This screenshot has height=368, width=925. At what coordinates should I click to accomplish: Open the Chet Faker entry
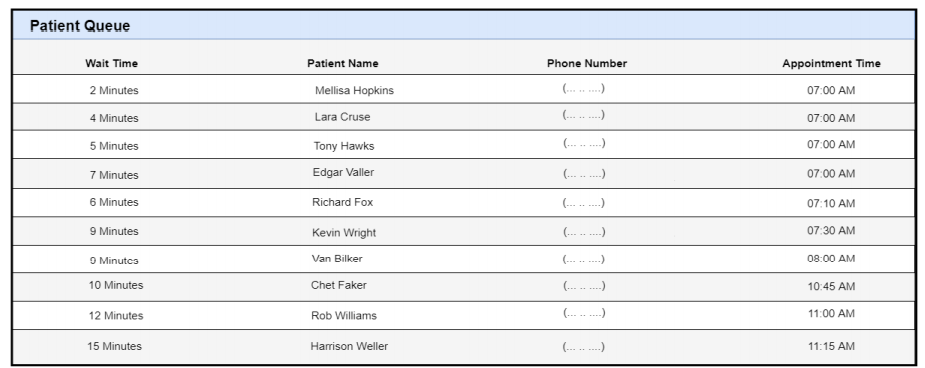click(x=339, y=285)
